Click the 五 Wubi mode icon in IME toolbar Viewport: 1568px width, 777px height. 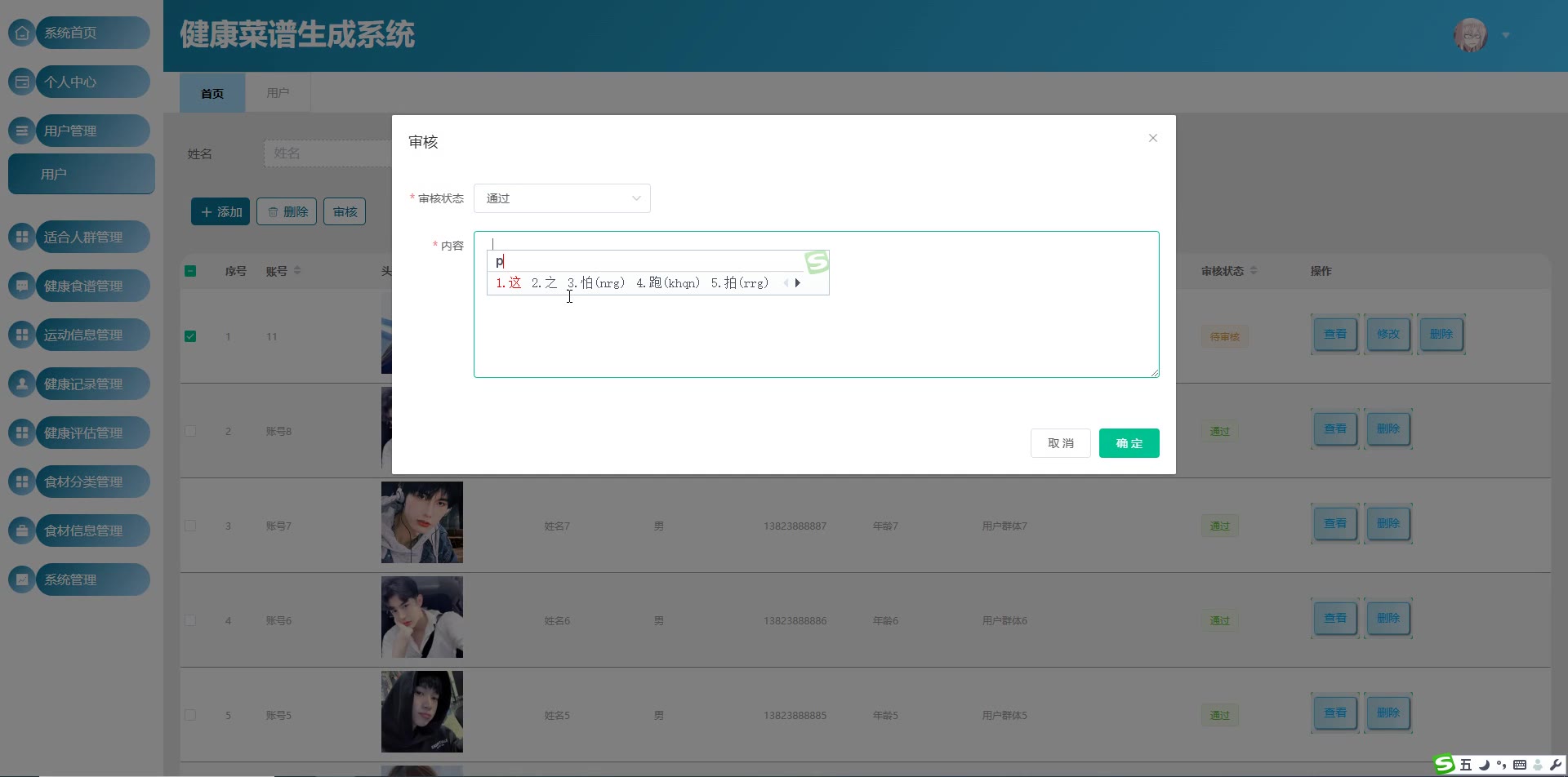(1466, 765)
